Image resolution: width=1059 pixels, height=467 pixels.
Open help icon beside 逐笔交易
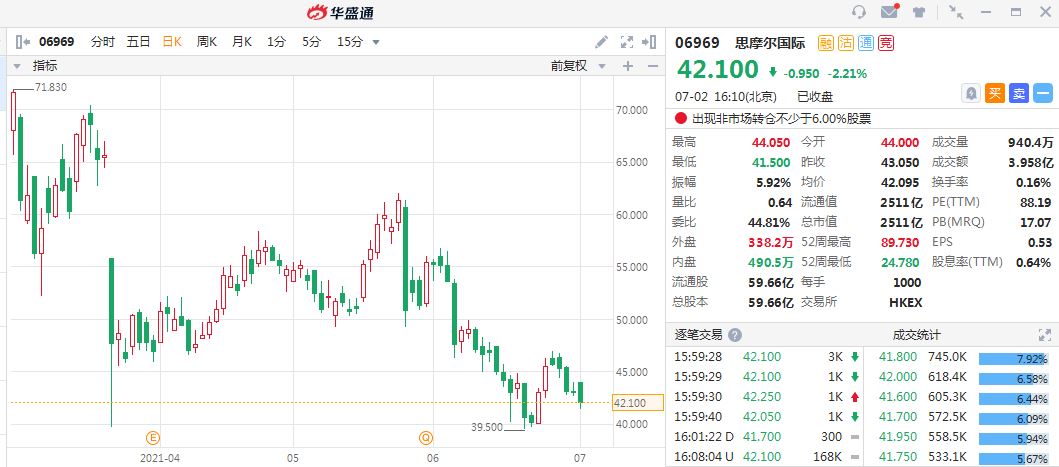tap(735, 335)
